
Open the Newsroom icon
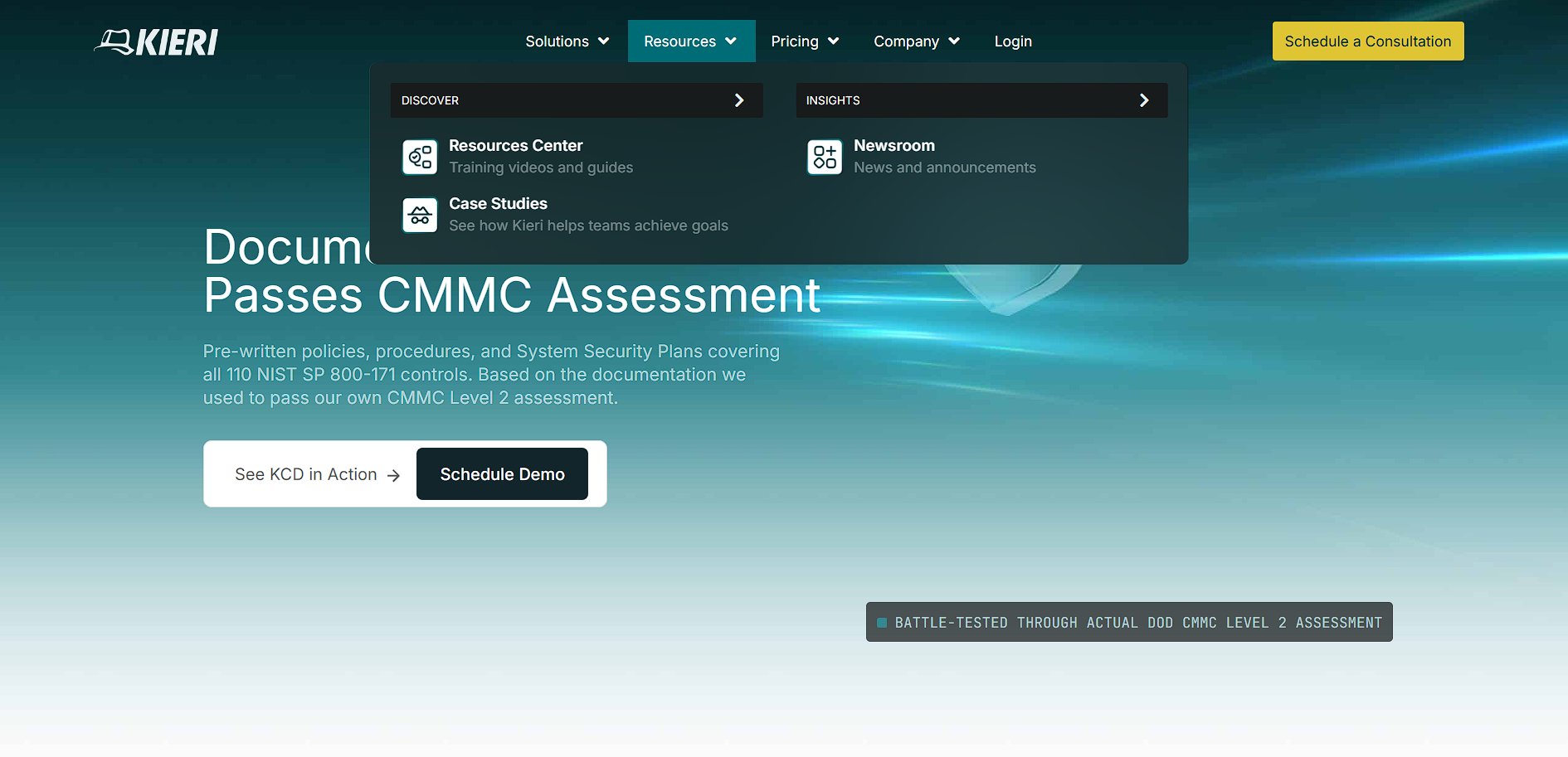[x=825, y=157]
